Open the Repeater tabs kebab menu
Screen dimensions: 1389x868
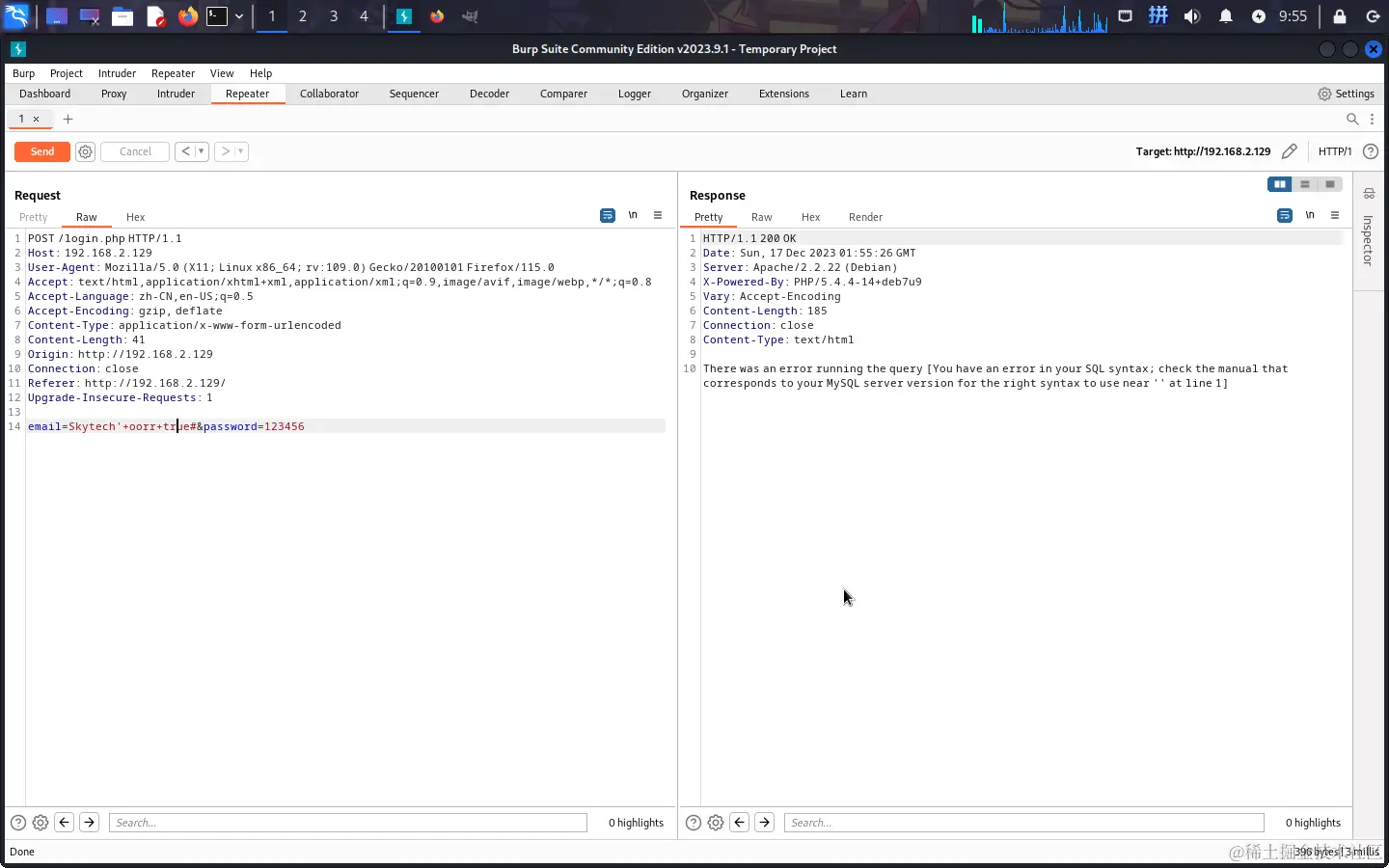tap(1372, 120)
